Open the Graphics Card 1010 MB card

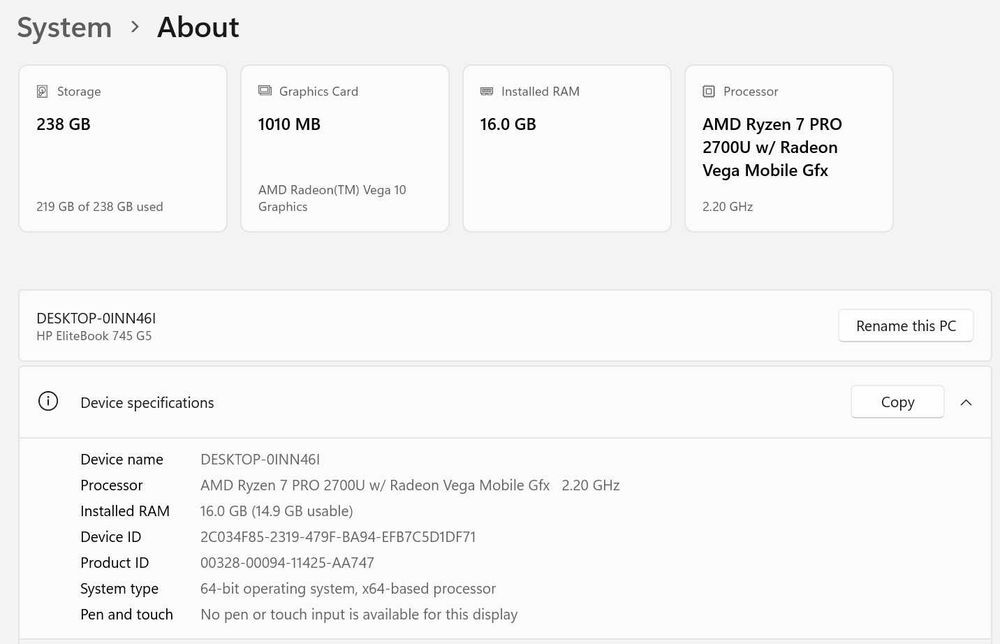click(x=345, y=149)
